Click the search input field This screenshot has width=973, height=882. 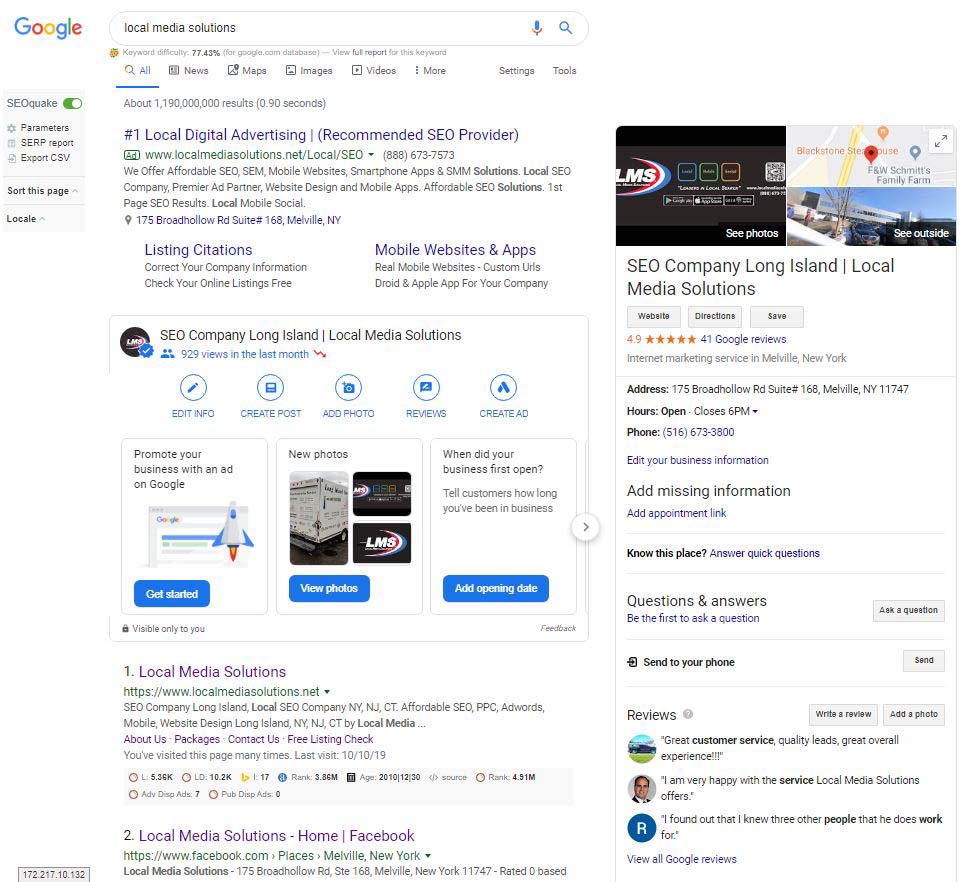[320, 28]
